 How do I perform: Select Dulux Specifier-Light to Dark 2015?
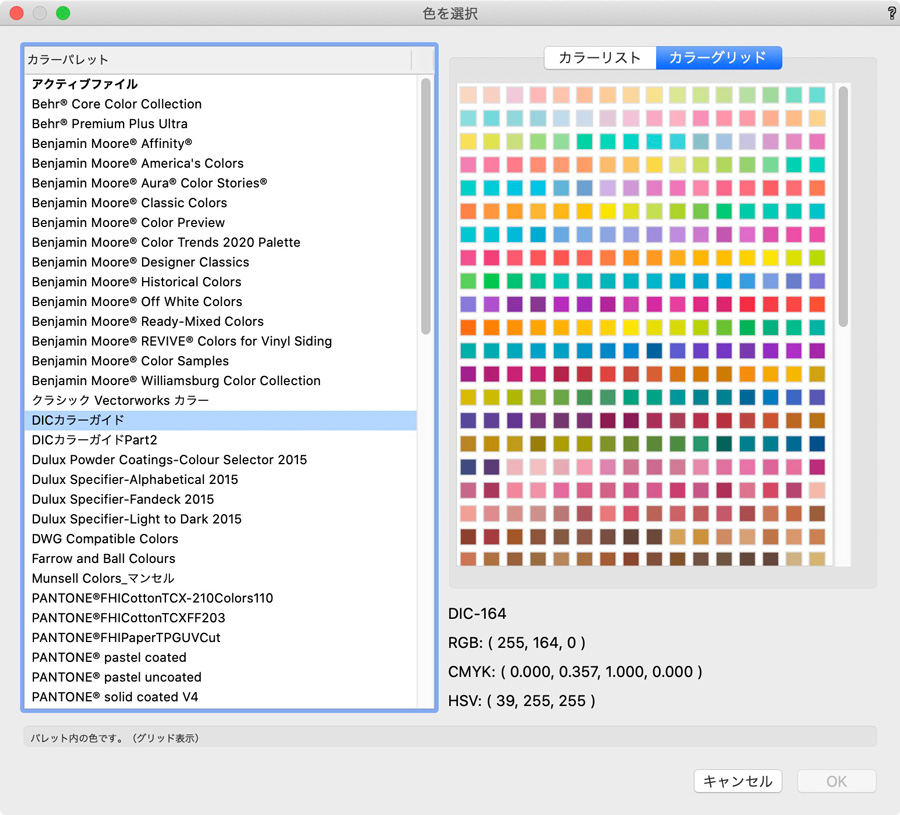tap(220, 519)
